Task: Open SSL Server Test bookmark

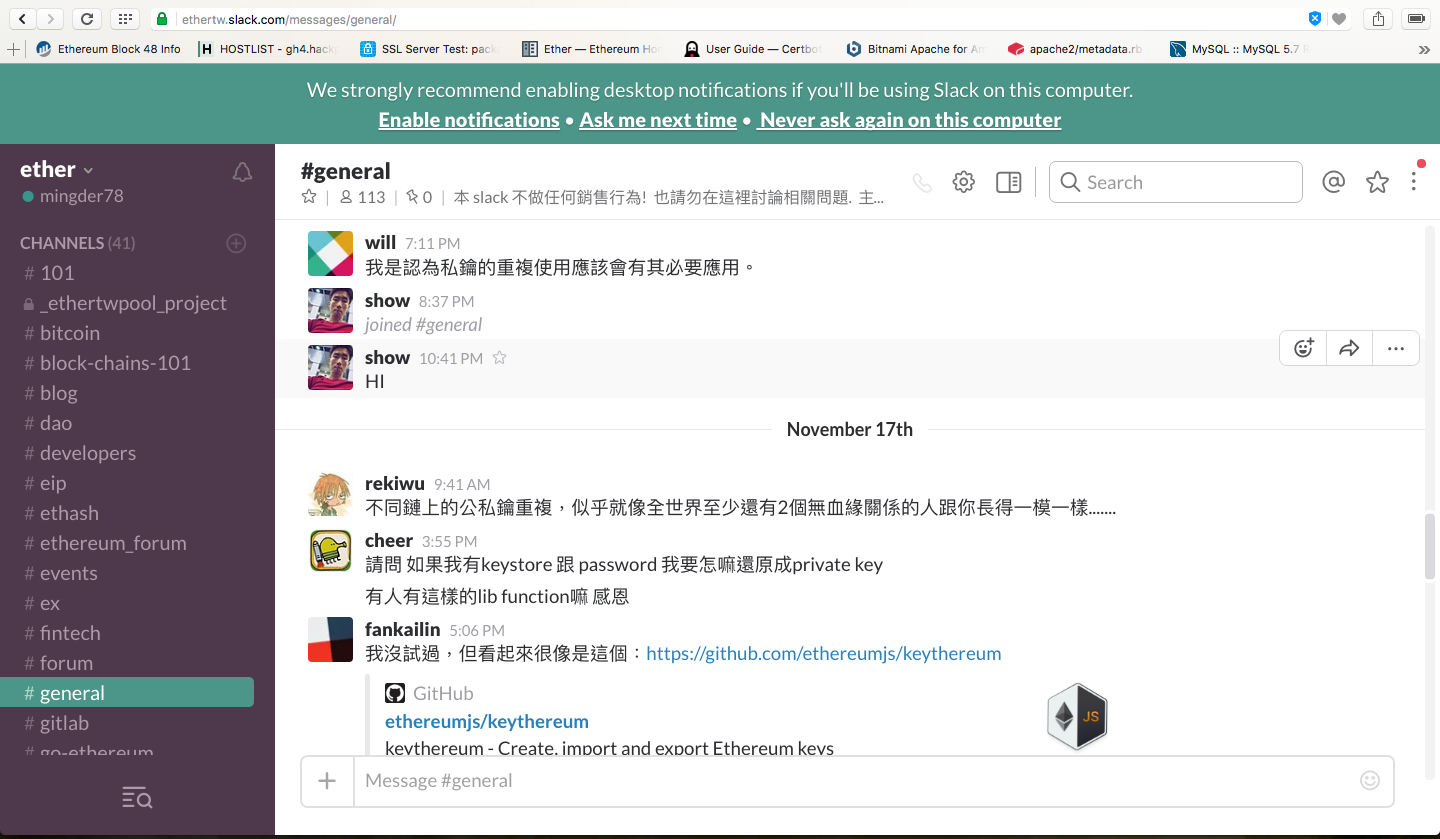Action: [x=428, y=49]
